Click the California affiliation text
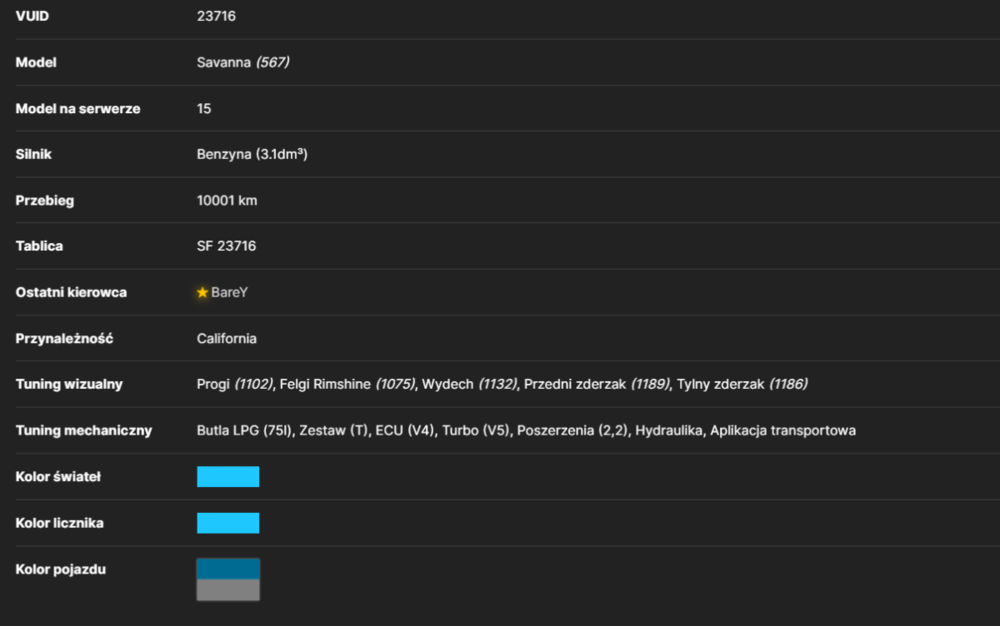The image size is (1000, 626). 226,338
